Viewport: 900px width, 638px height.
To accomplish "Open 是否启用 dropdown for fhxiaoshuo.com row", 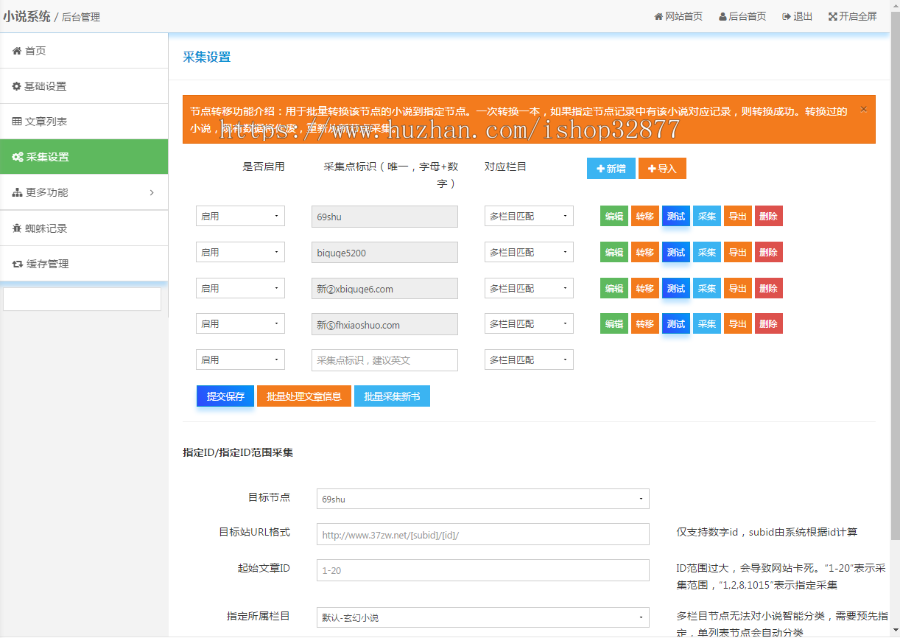I will coord(240,324).
